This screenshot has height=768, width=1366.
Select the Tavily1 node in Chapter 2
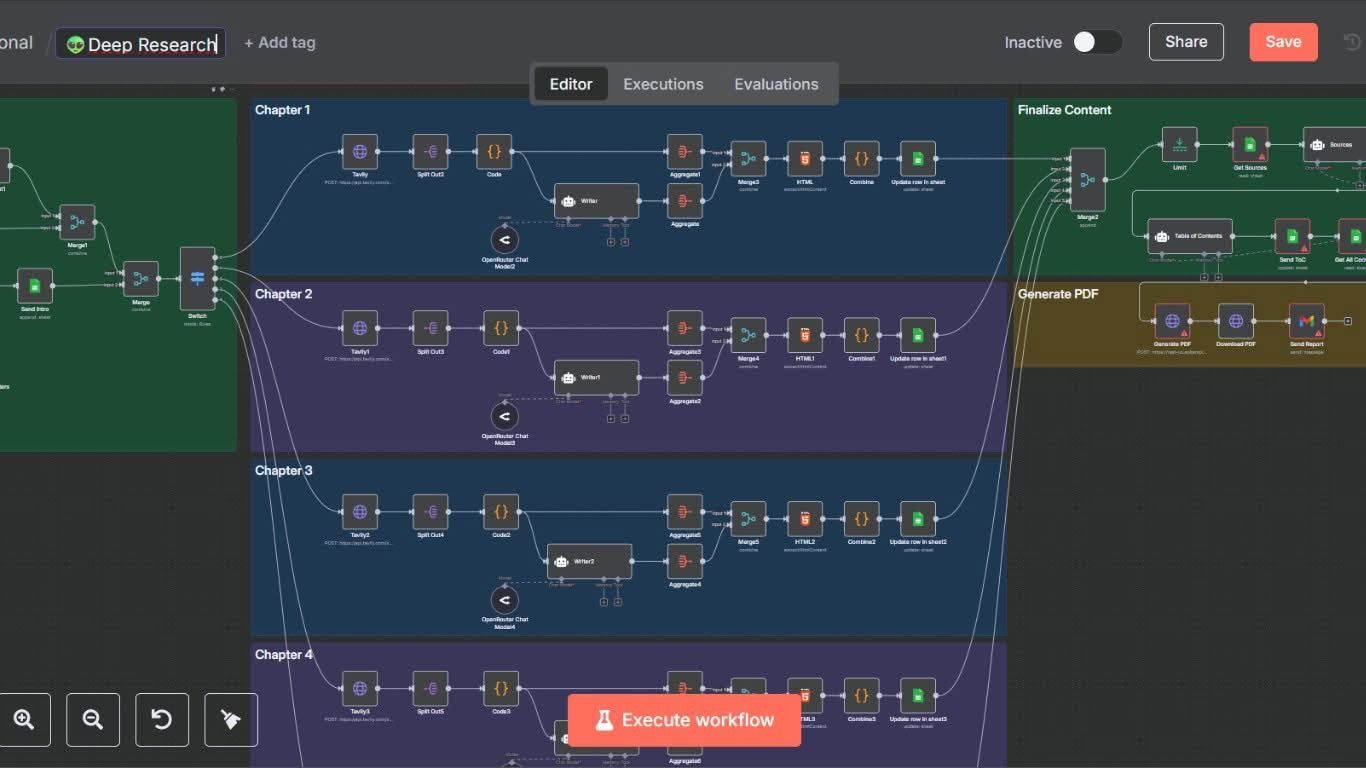point(360,328)
